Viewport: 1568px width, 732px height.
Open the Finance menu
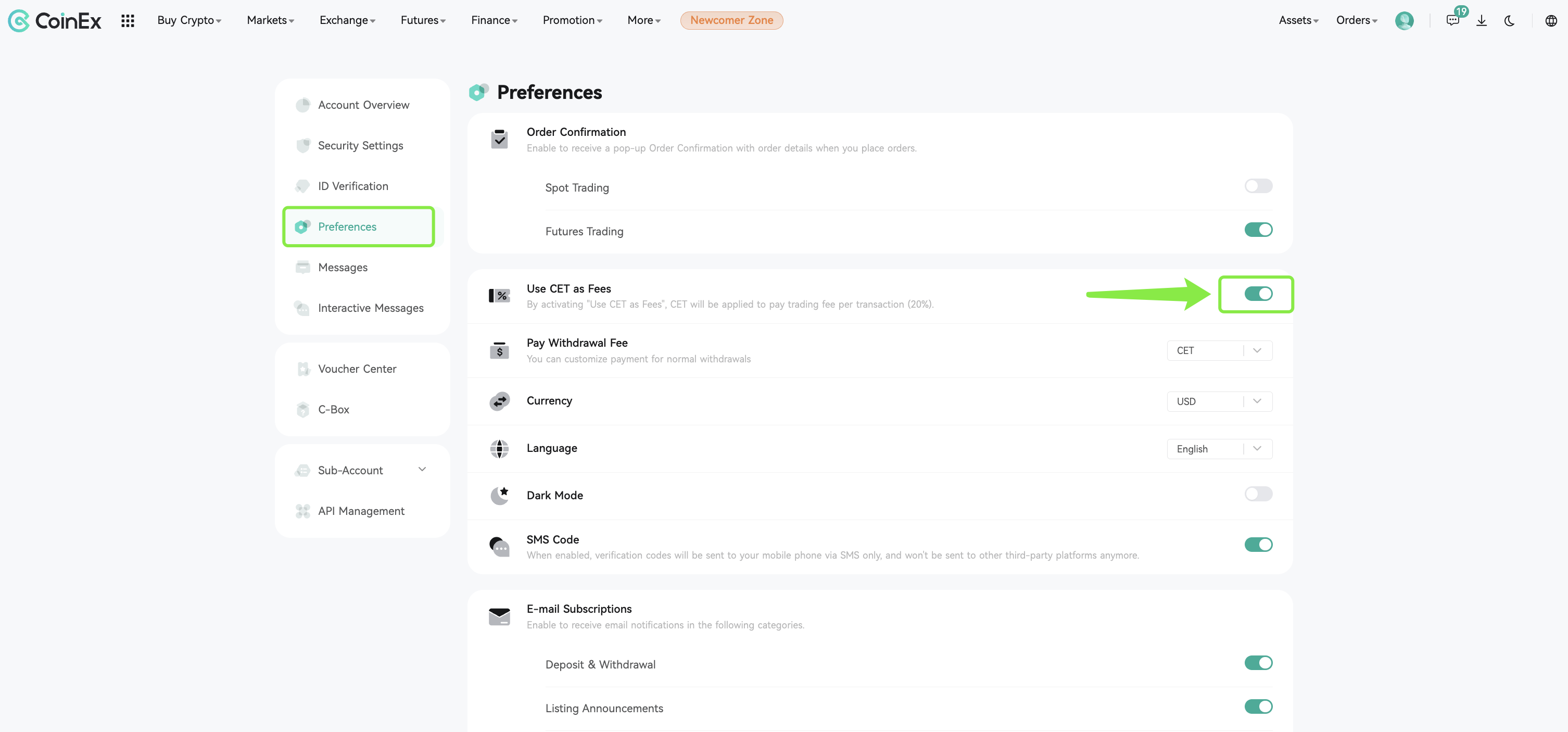tap(494, 20)
